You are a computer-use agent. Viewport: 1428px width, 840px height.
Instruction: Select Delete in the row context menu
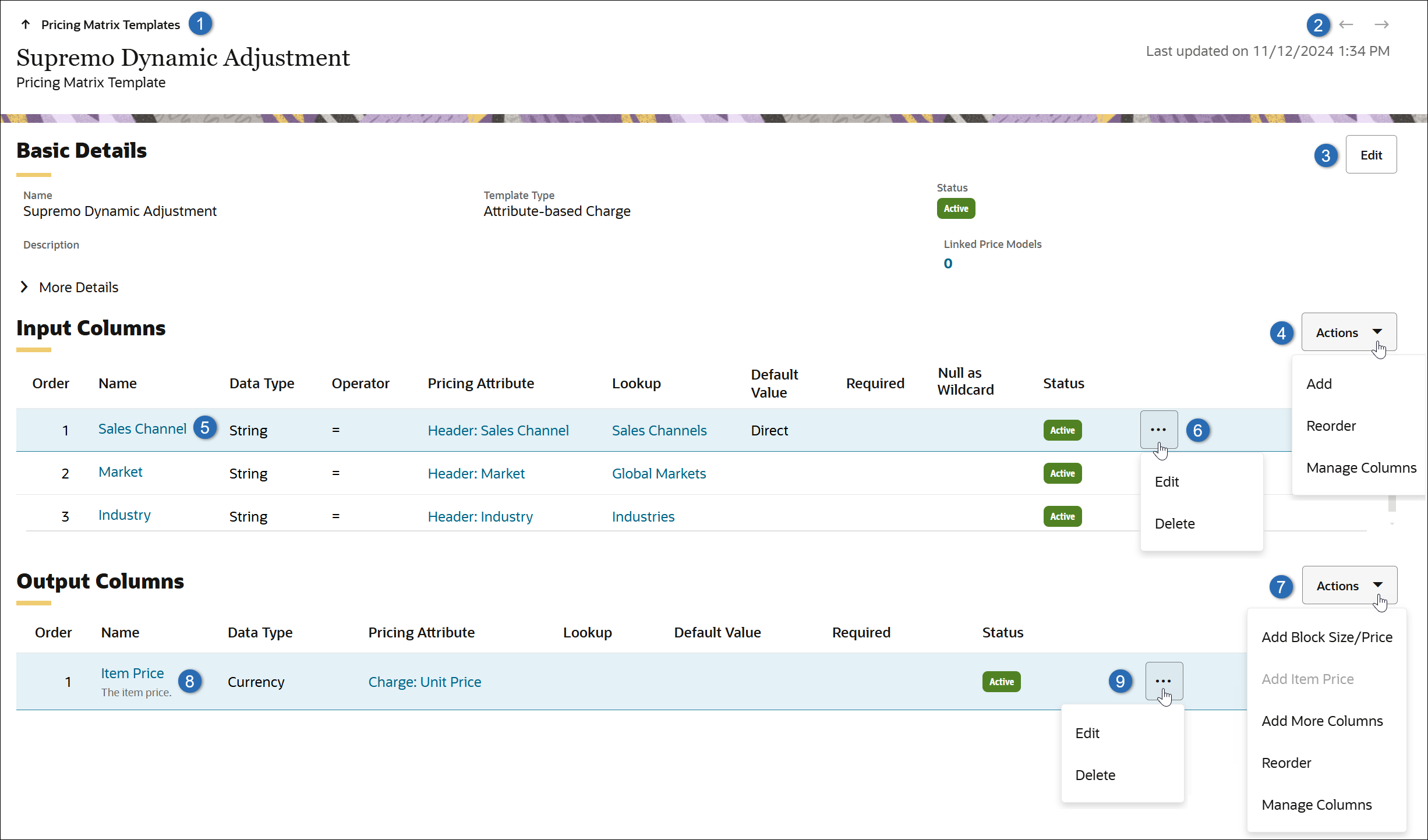click(1175, 523)
